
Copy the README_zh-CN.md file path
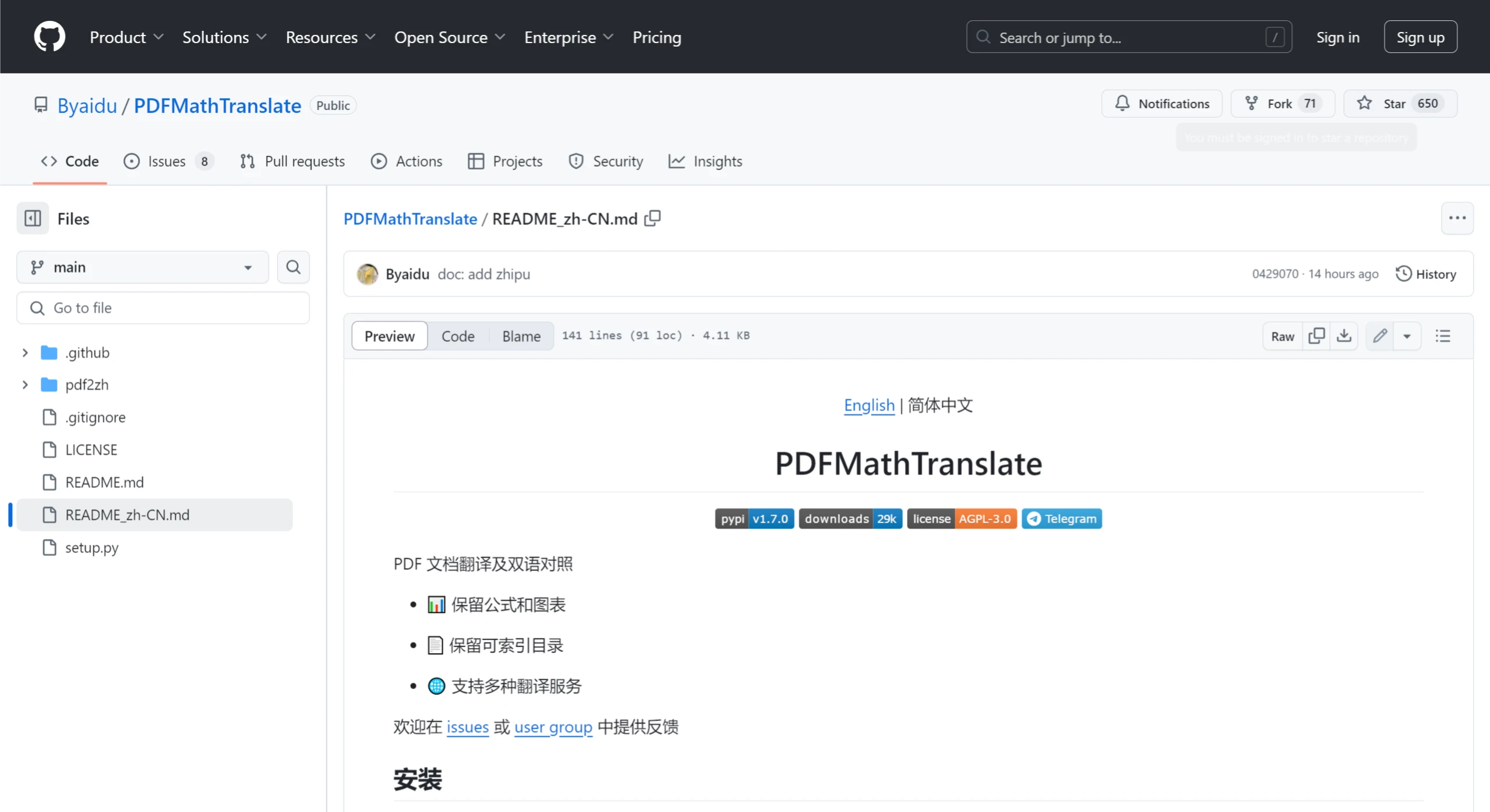[x=652, y=218]
